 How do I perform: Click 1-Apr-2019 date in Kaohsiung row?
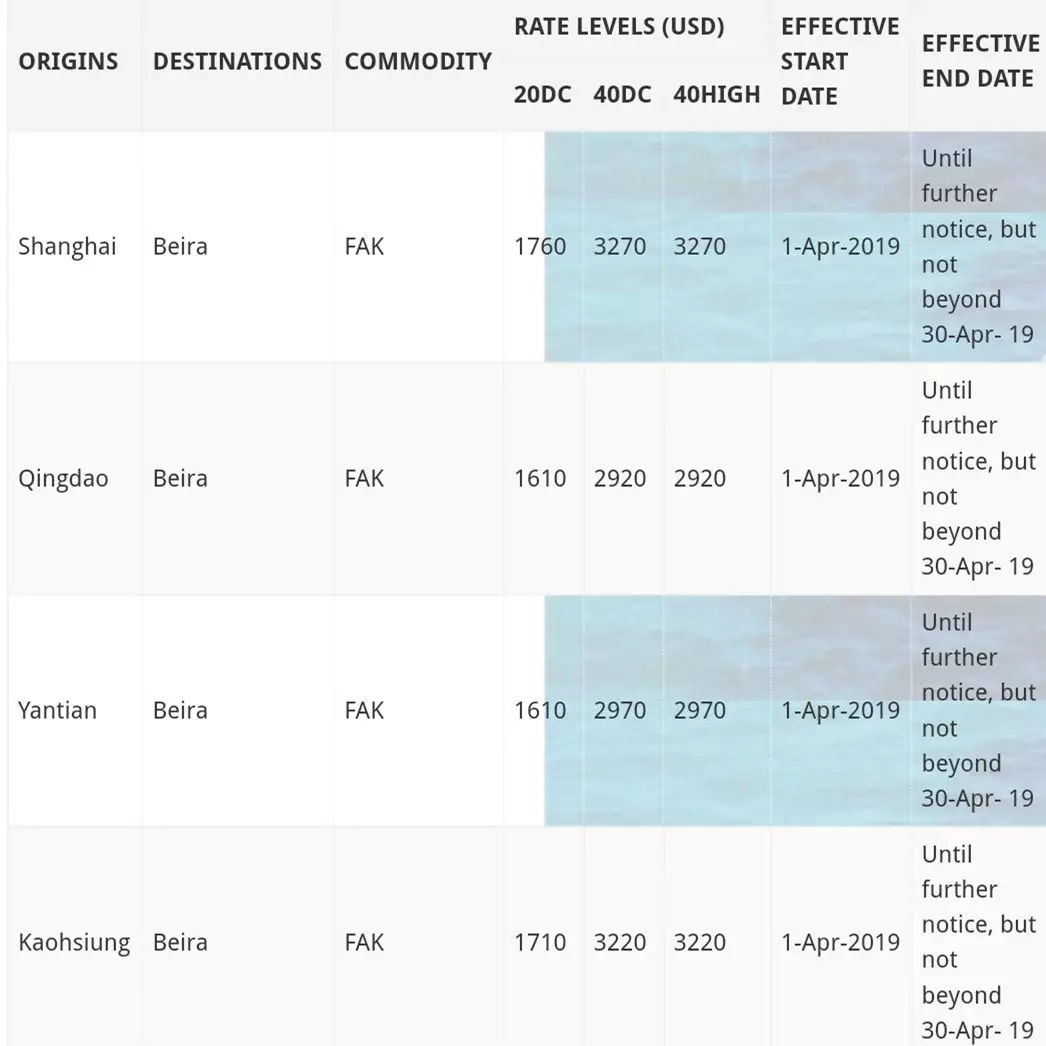(841, 943)
